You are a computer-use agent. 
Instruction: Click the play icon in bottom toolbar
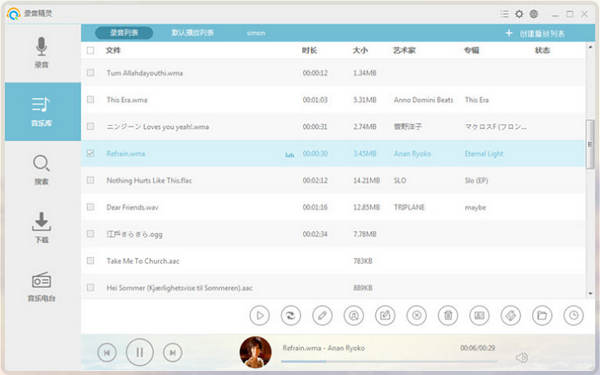click(x=259, y=316)
